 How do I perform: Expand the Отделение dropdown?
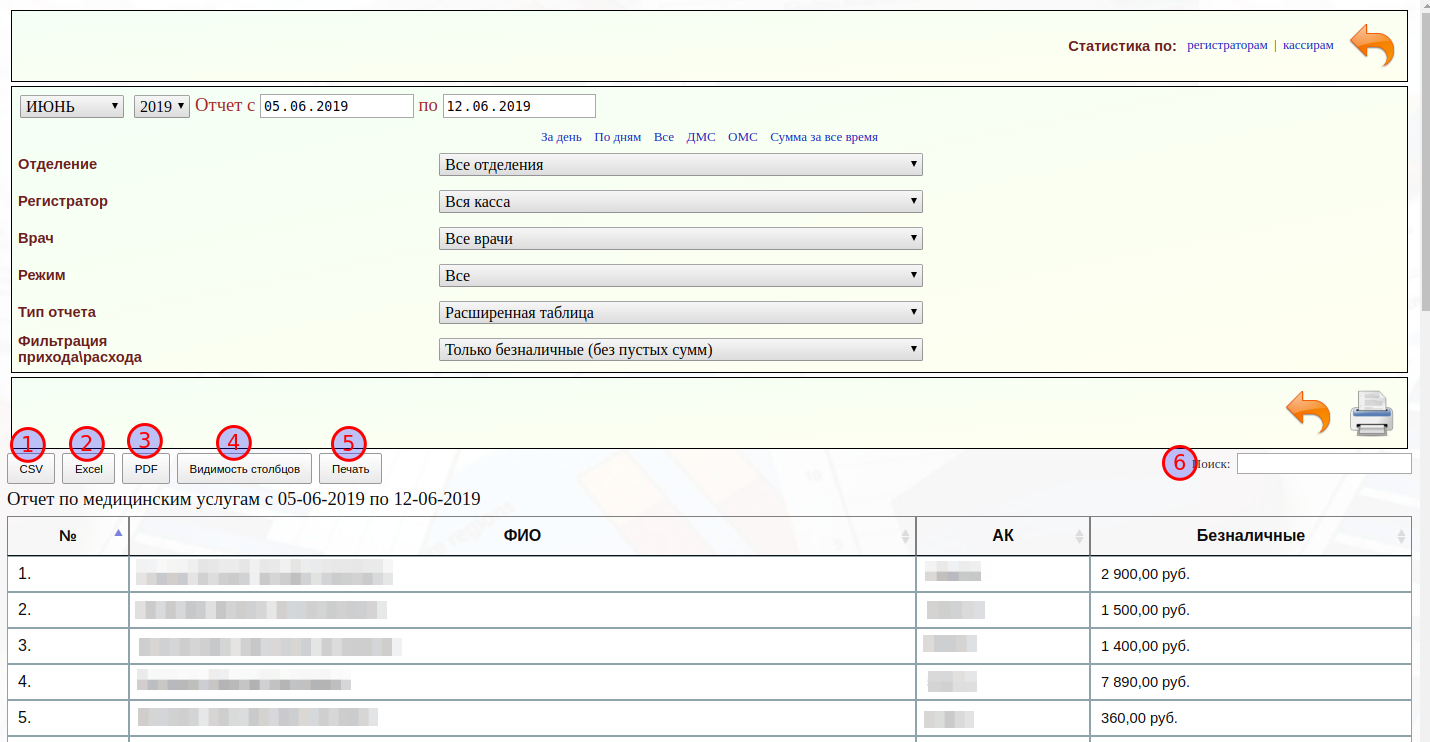click(x=680, y=165)
